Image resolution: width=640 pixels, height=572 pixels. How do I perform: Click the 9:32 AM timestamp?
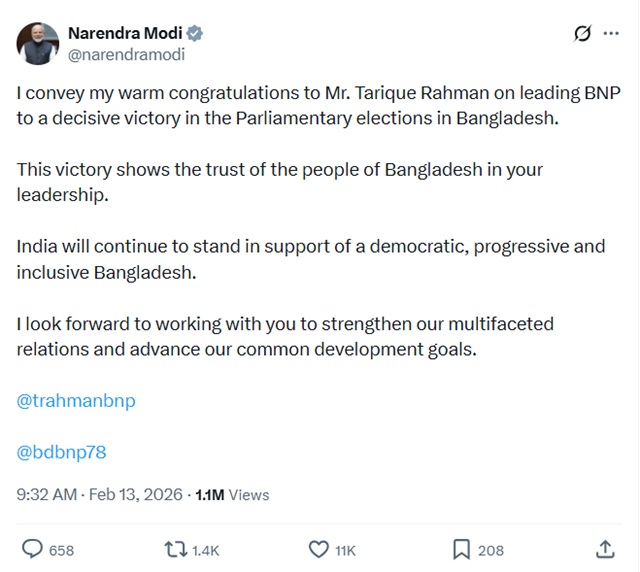click(x=47, y=495)
